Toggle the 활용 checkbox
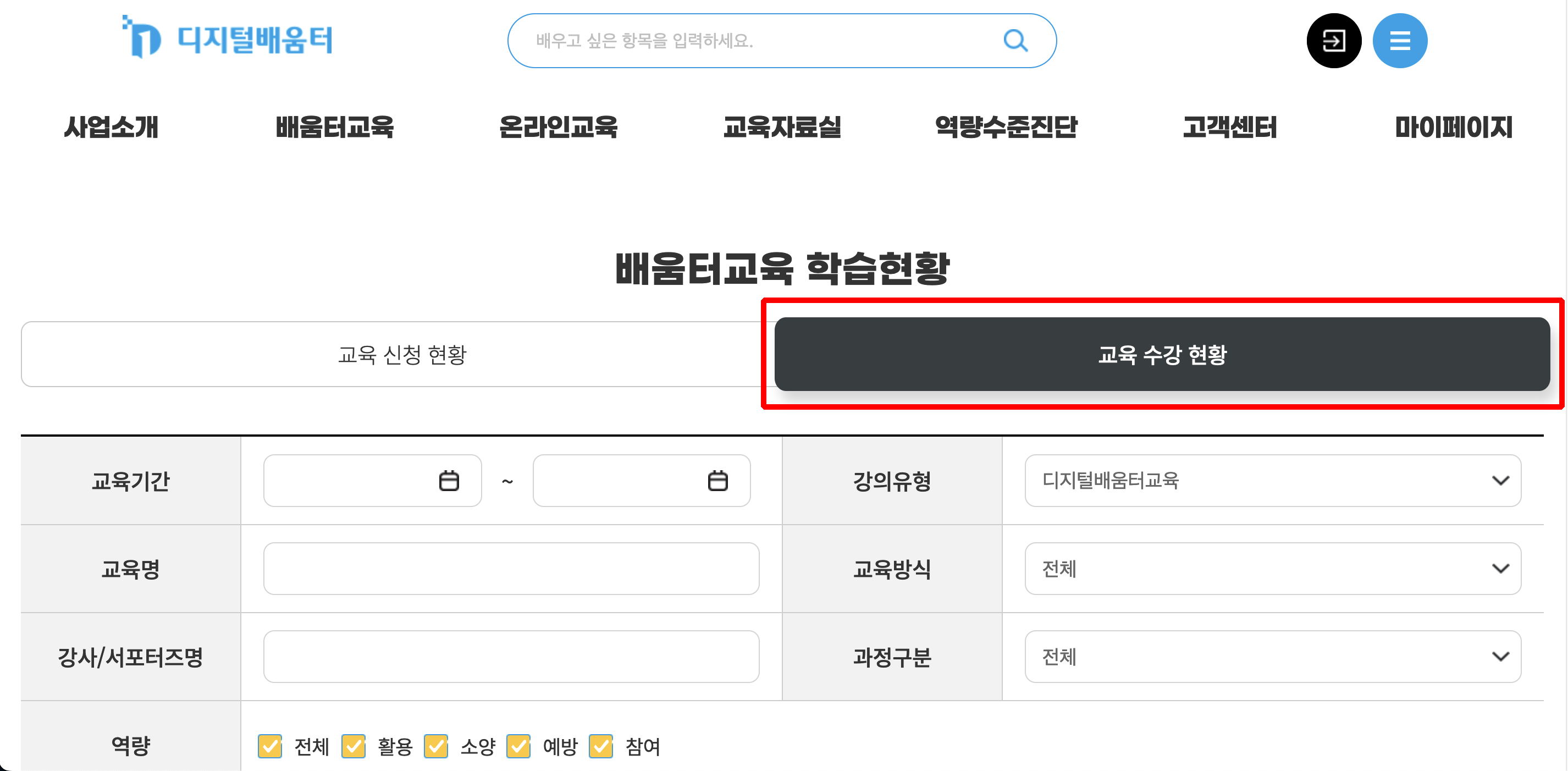The width and height of the screenshot is (1568, 771). (354, 746)
